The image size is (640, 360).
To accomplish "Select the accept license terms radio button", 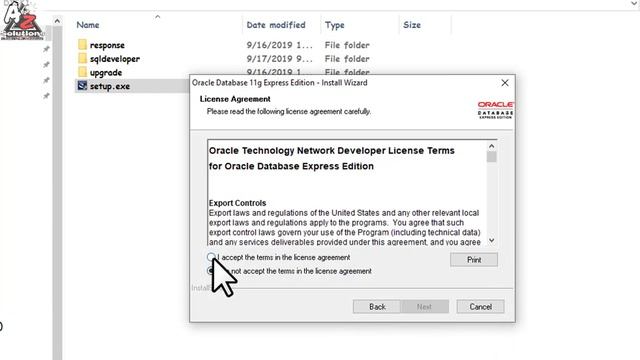I will point(211,257).
